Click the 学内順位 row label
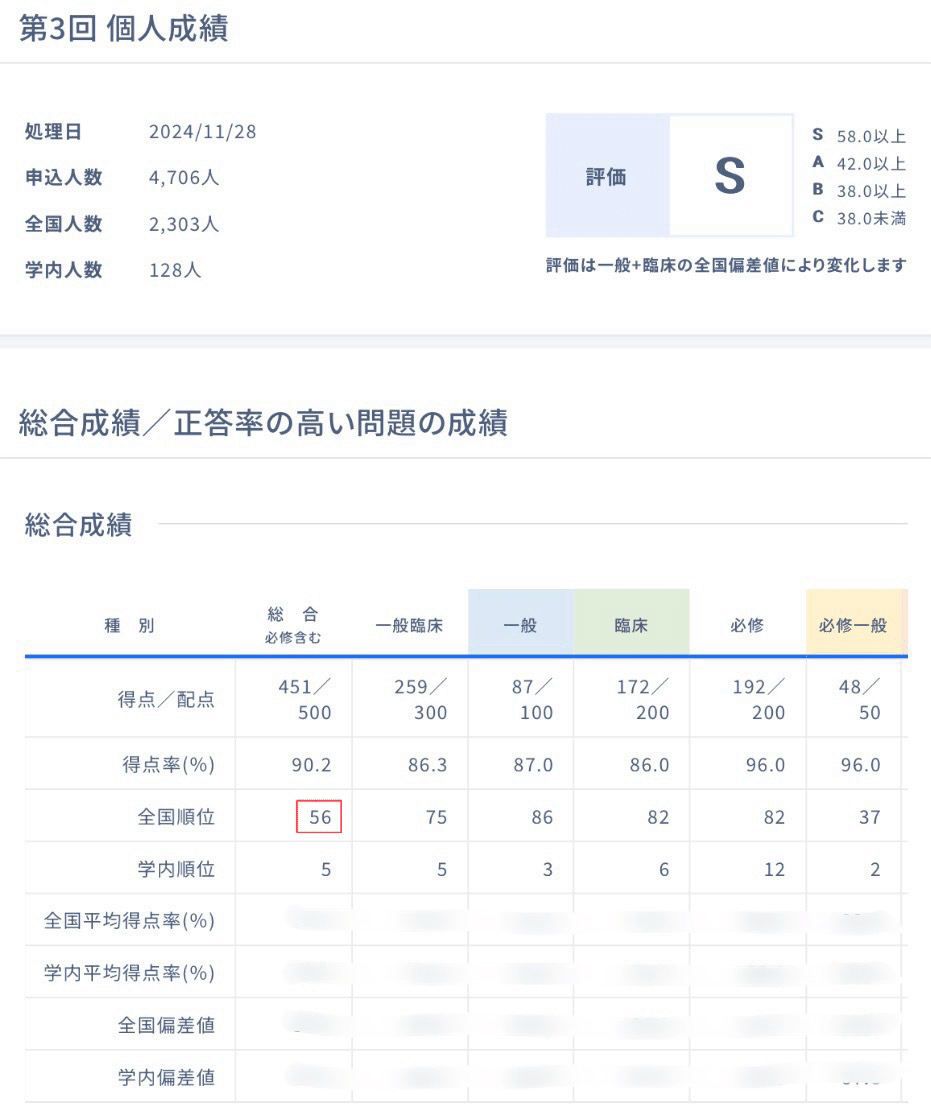Screen dimensions: 931x1115 pos(176,869)
